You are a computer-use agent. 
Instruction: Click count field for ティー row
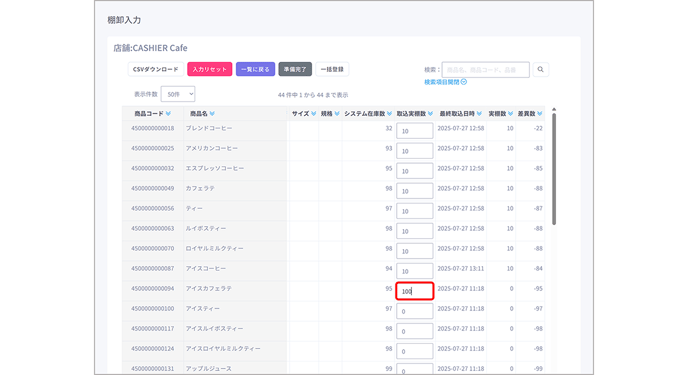415,211
